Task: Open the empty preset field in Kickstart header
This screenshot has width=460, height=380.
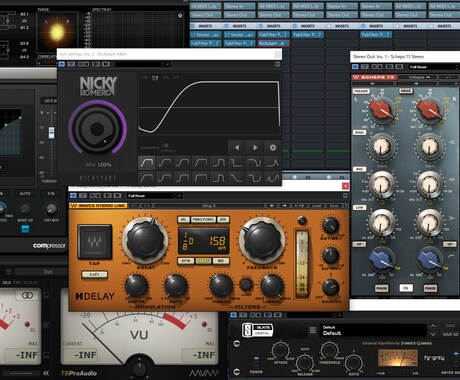Action: click(139, 64)
